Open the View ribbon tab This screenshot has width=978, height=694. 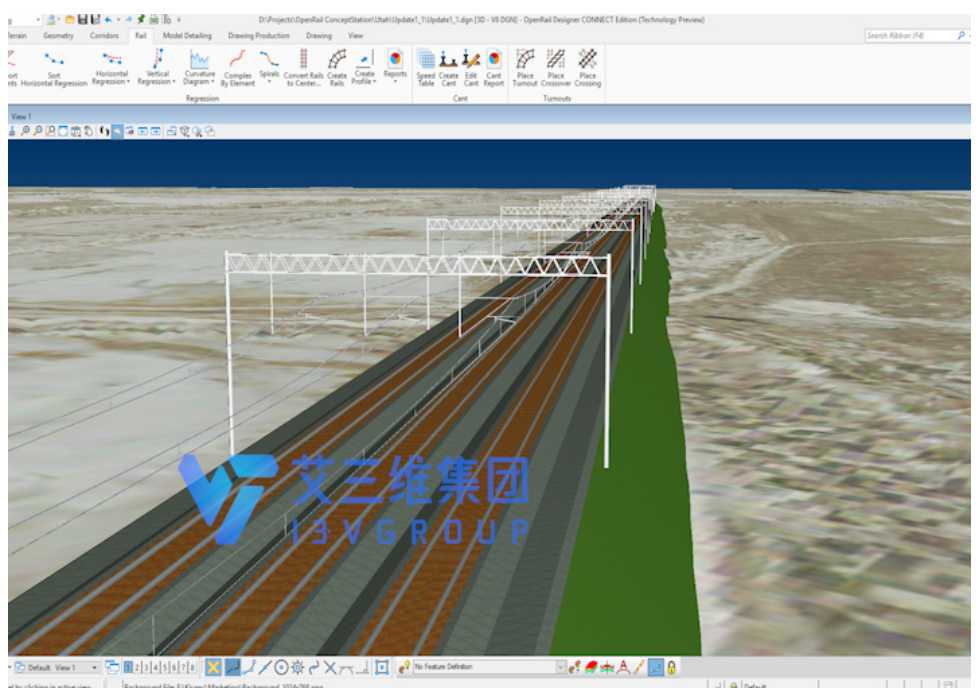point(356,36)
